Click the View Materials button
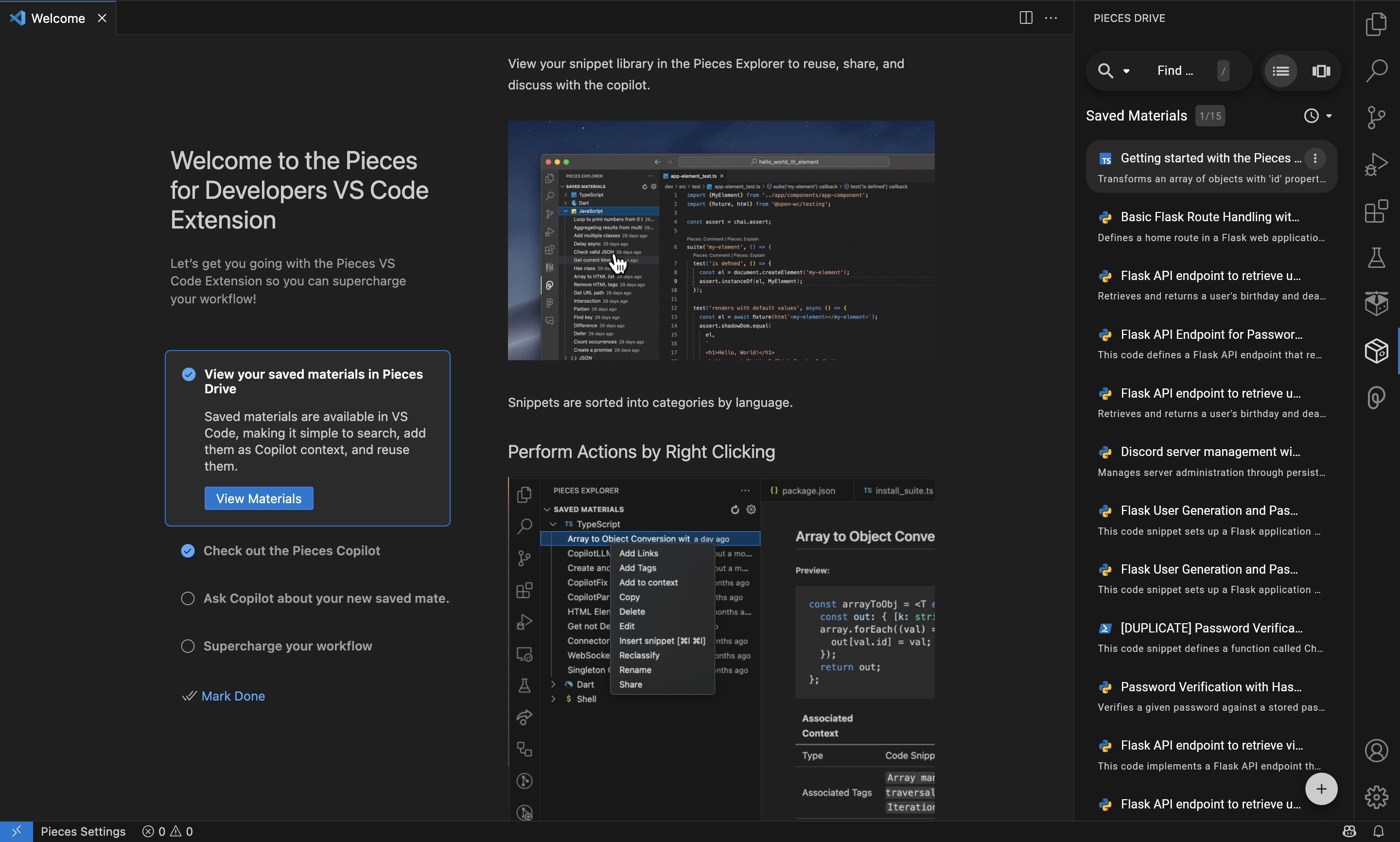1400x842 pixels. coord(259,498)
